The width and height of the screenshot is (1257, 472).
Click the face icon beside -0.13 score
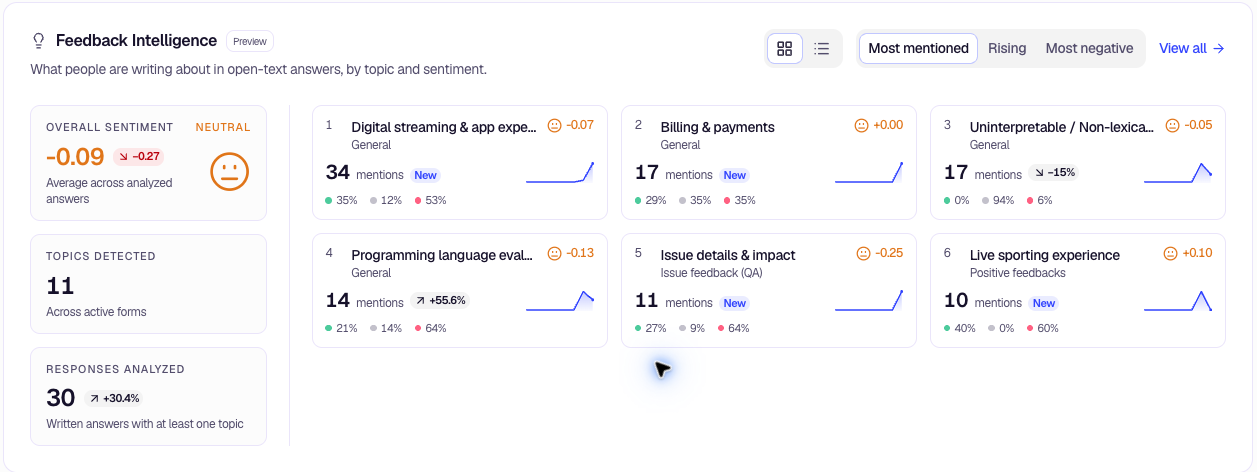(x=555, y=254)
